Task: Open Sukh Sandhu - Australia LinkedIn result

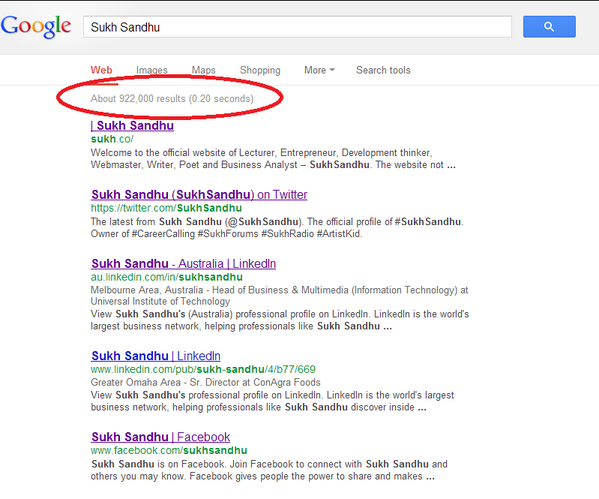Action: [x=183, y=264]
